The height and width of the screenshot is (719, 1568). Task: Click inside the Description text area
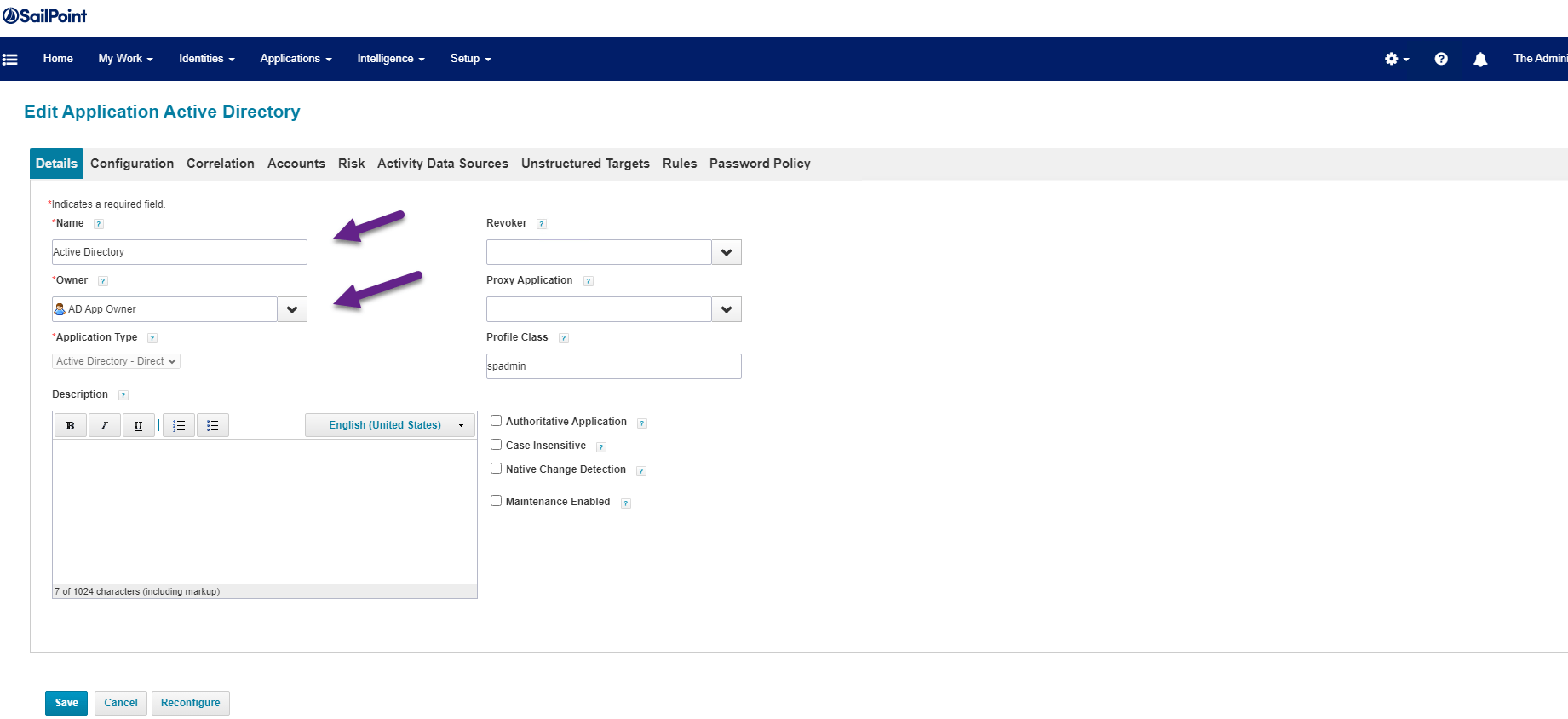point(265,511)
